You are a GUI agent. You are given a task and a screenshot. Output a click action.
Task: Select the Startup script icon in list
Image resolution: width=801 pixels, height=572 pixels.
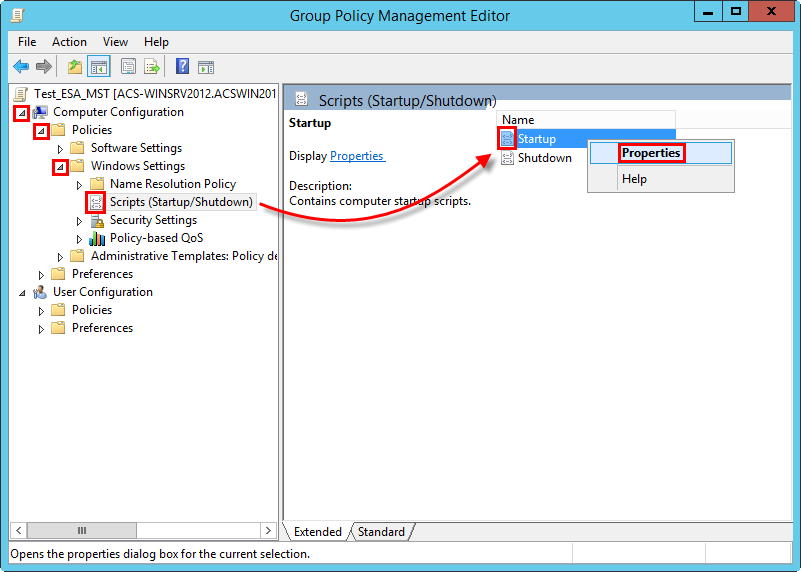coord(507,139)
